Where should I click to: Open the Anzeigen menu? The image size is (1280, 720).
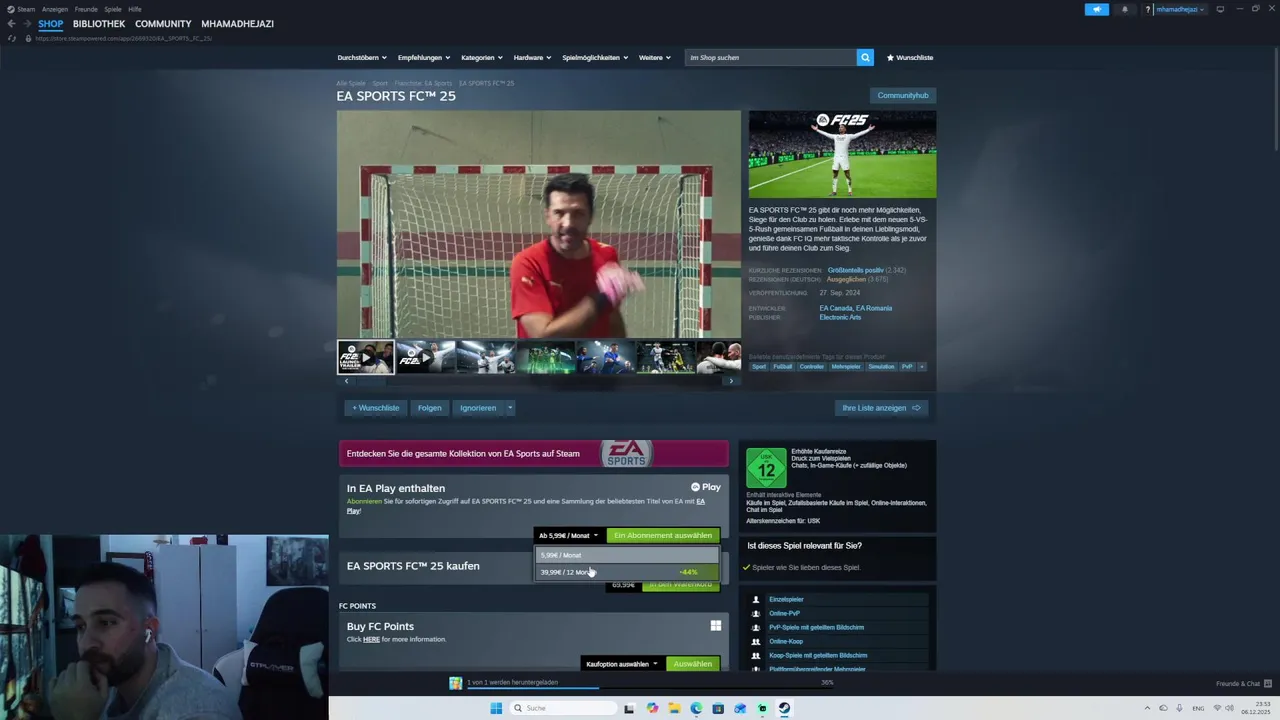point(55,9)
